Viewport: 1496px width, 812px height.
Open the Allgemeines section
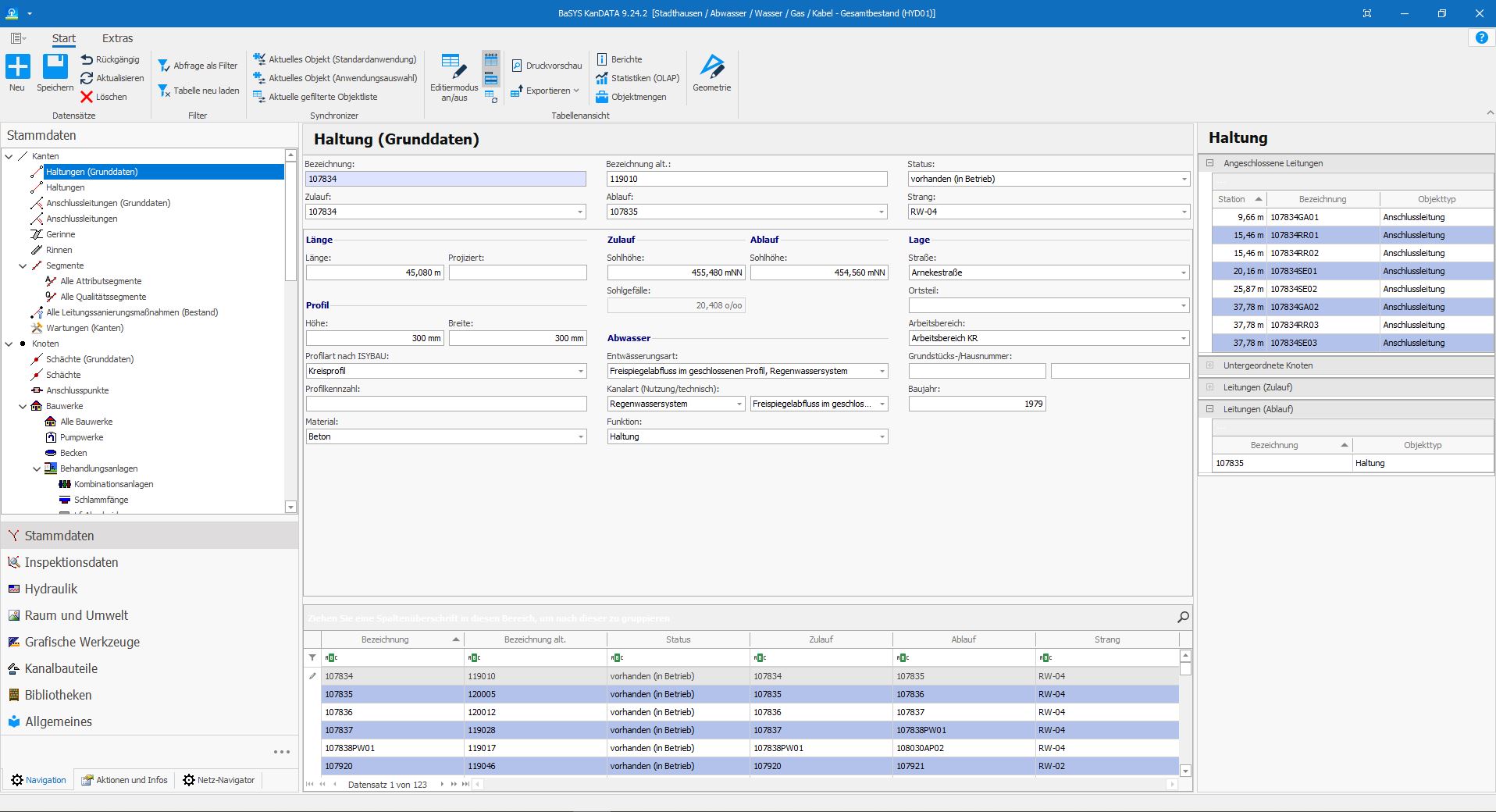click(58, 721)
